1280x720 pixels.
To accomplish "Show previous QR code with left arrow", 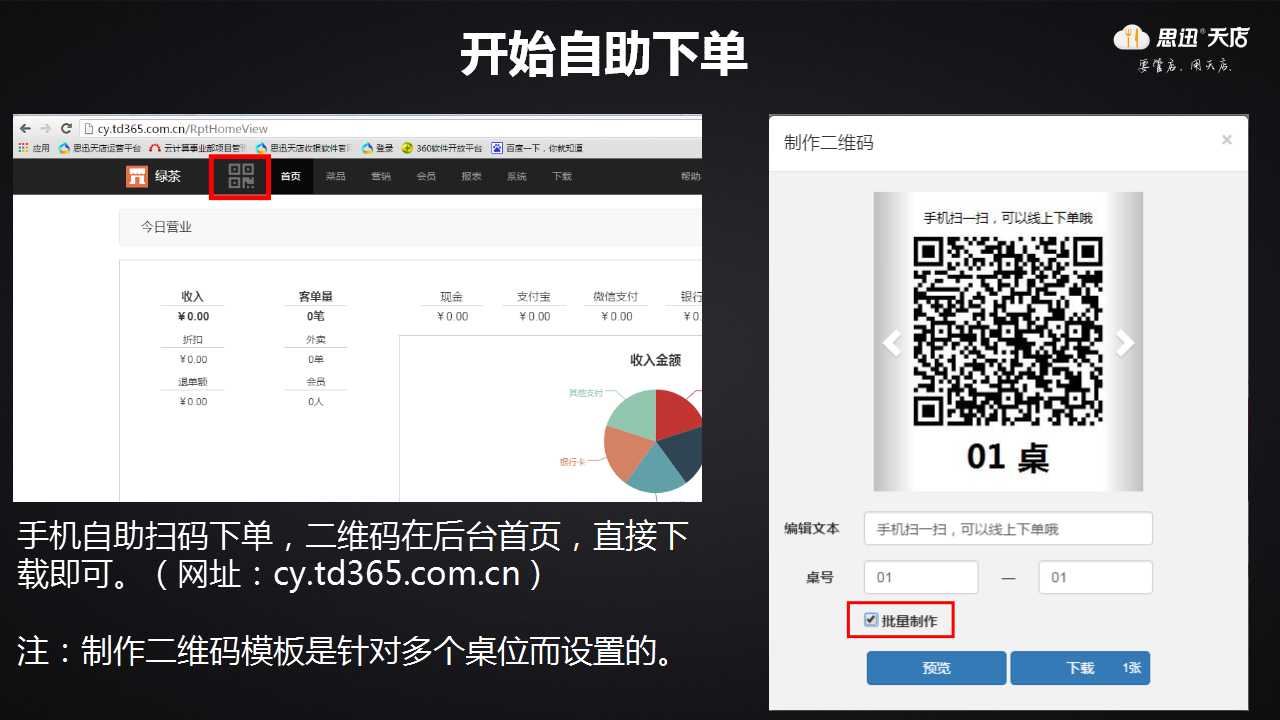I will pos(892,343).
